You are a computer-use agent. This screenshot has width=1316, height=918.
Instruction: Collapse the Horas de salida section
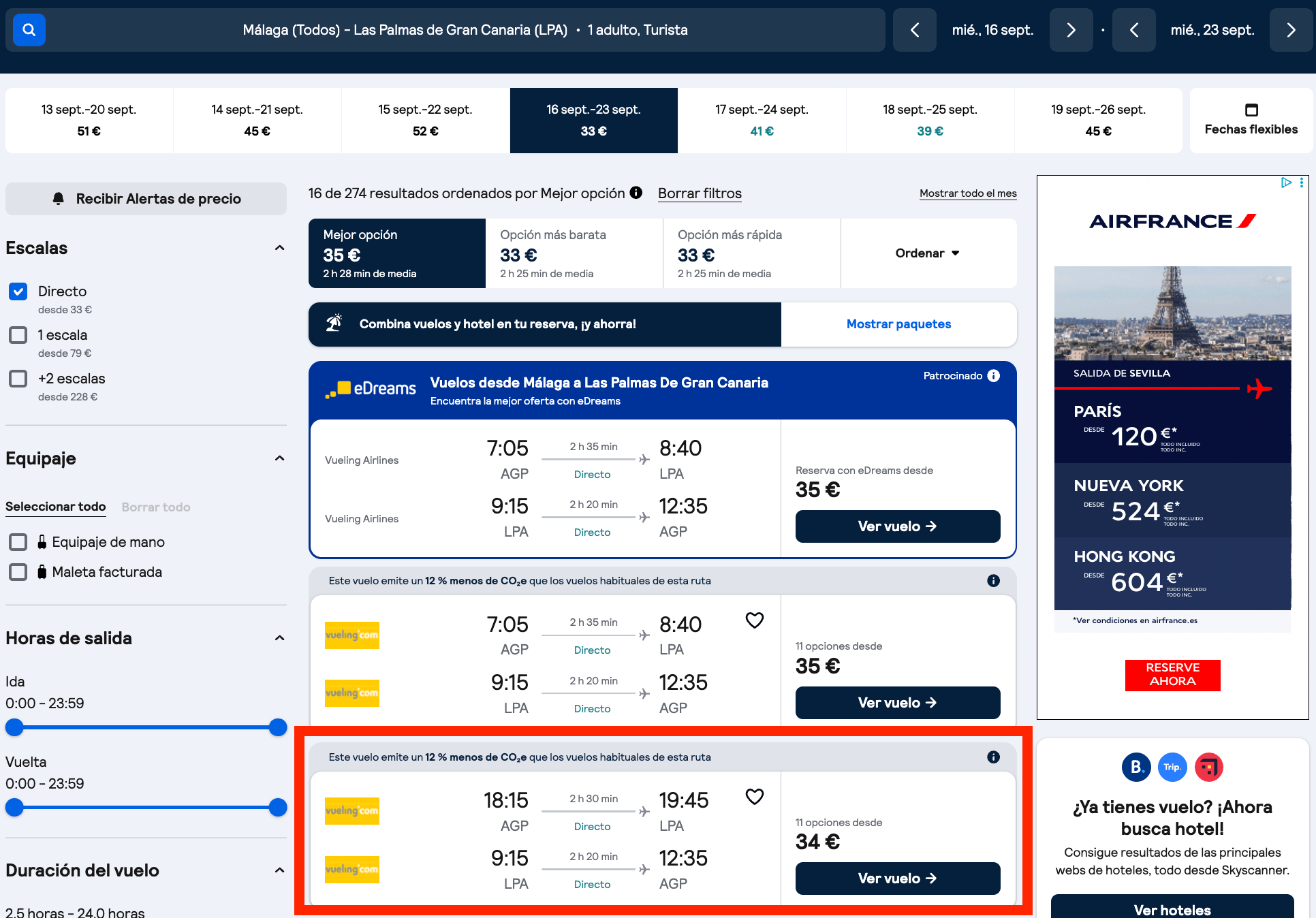(279, 638)
